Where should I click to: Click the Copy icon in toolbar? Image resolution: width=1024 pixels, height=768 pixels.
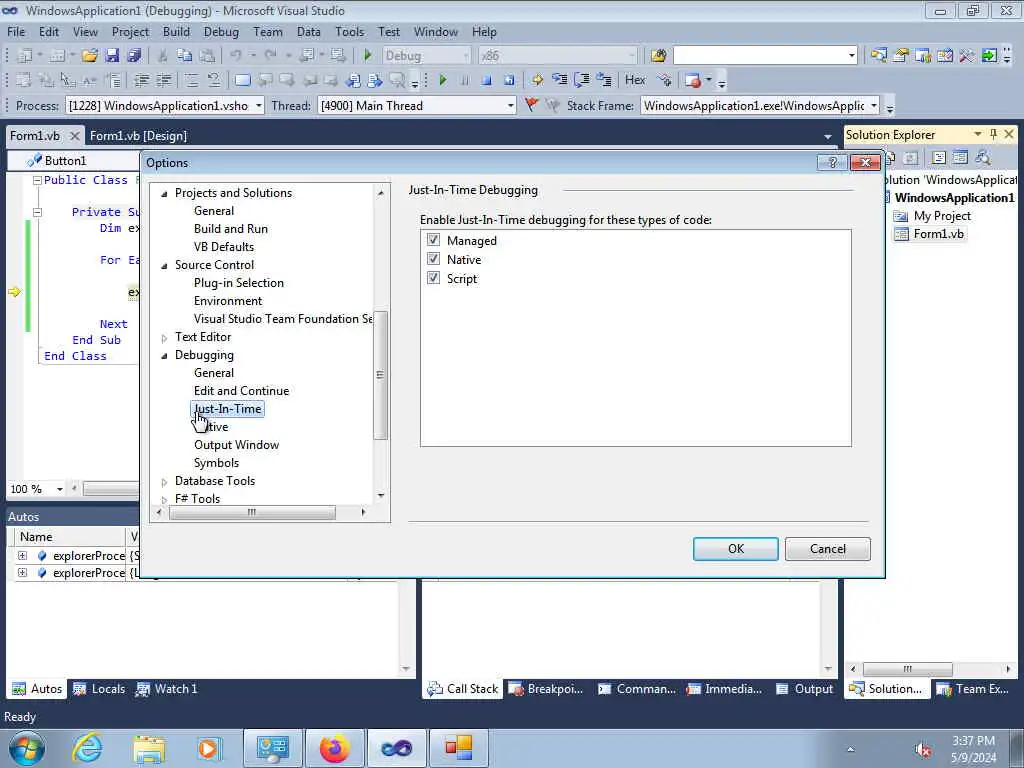pyautogui.click(x=185, y=56)
